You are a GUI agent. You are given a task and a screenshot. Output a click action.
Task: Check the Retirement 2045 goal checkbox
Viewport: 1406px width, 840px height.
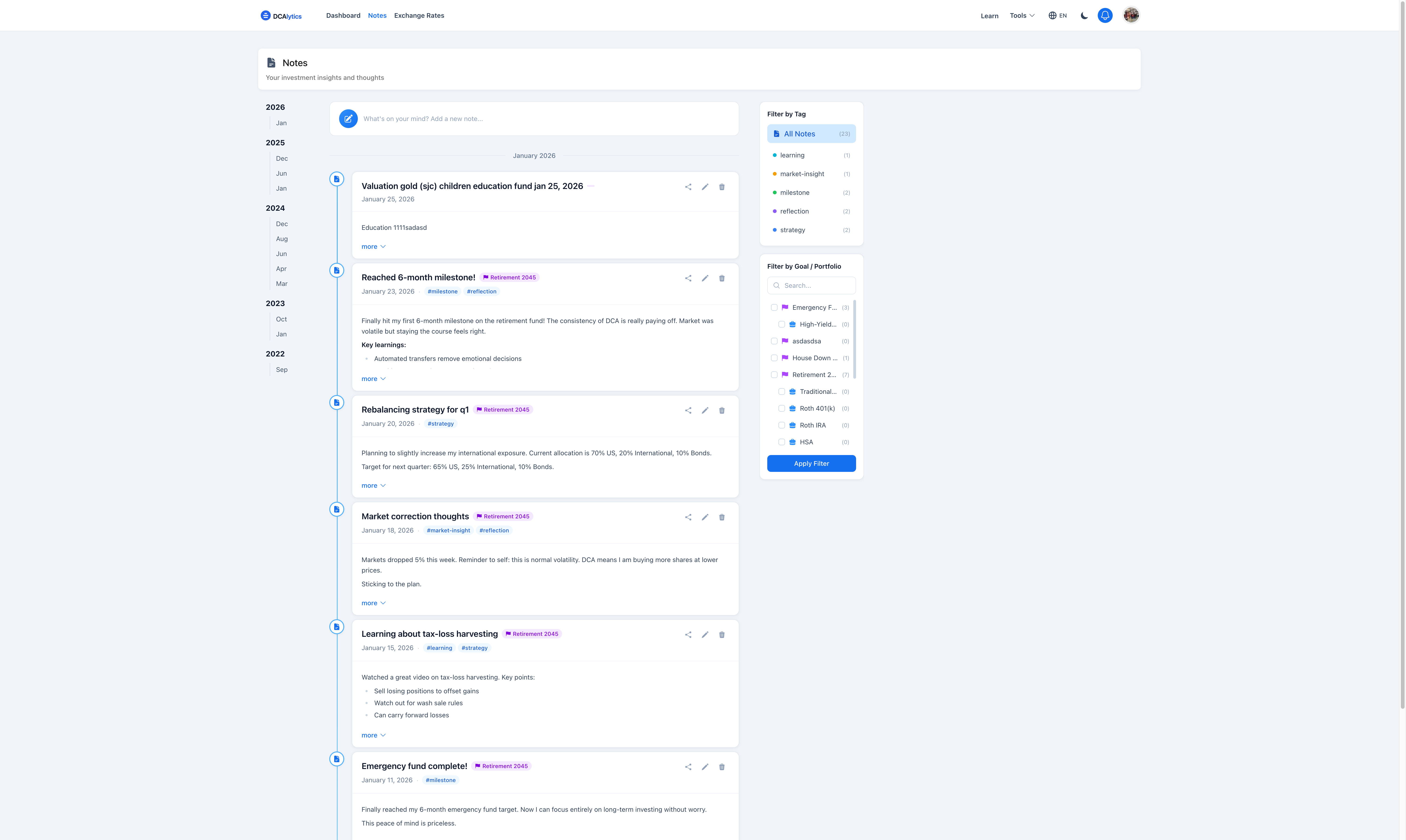[774, 375]
